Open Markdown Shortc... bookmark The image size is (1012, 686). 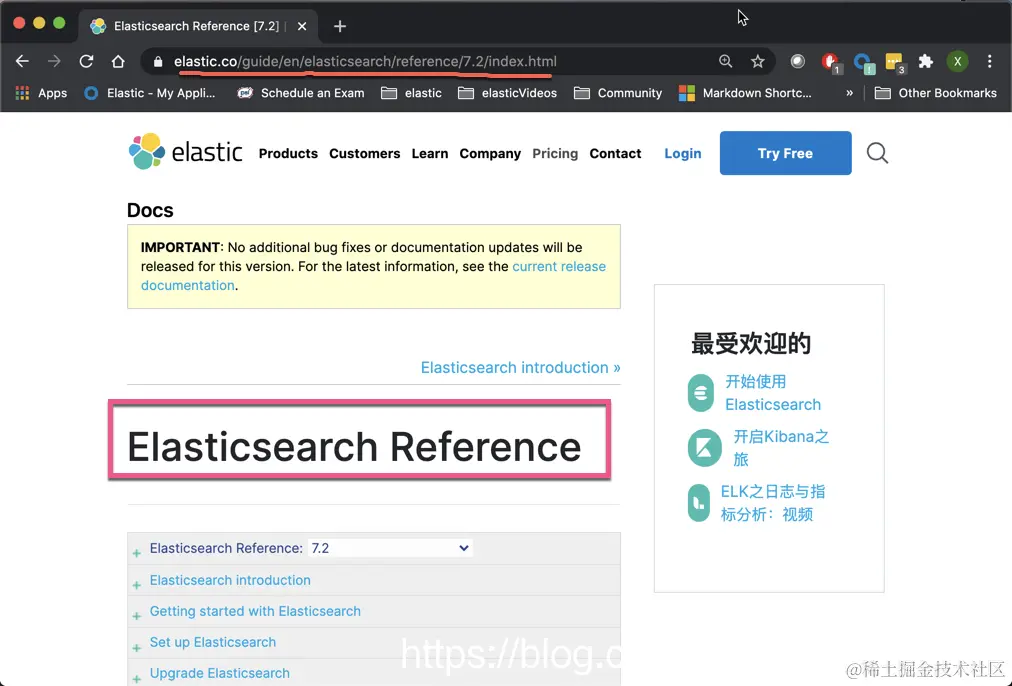[x=745, y=93]
